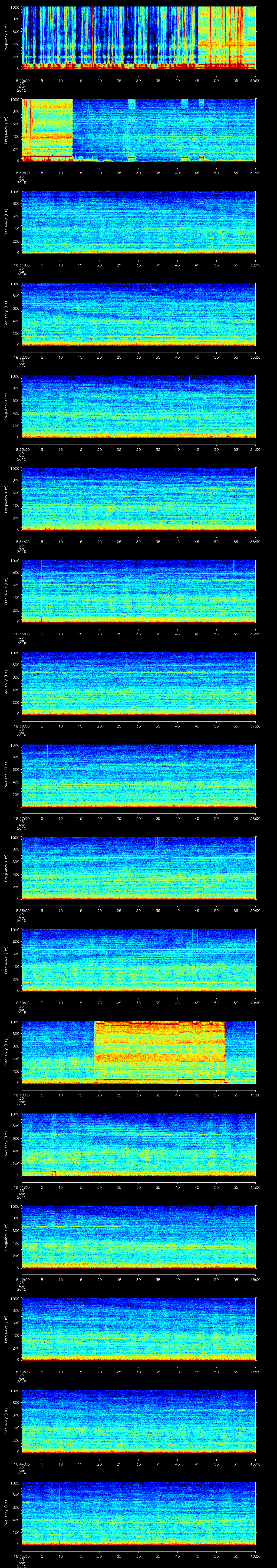
Task: Click the 18:34:00 spectrogram panel
Action: (139, 500)
